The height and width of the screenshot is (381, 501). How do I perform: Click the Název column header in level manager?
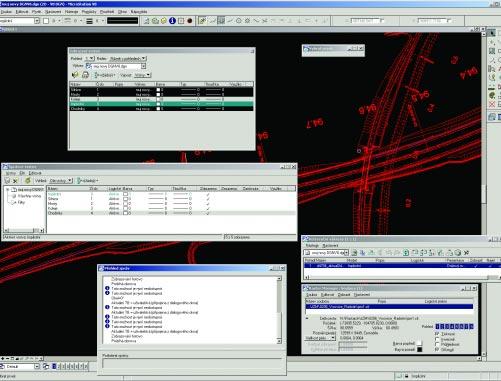point(68,189)
